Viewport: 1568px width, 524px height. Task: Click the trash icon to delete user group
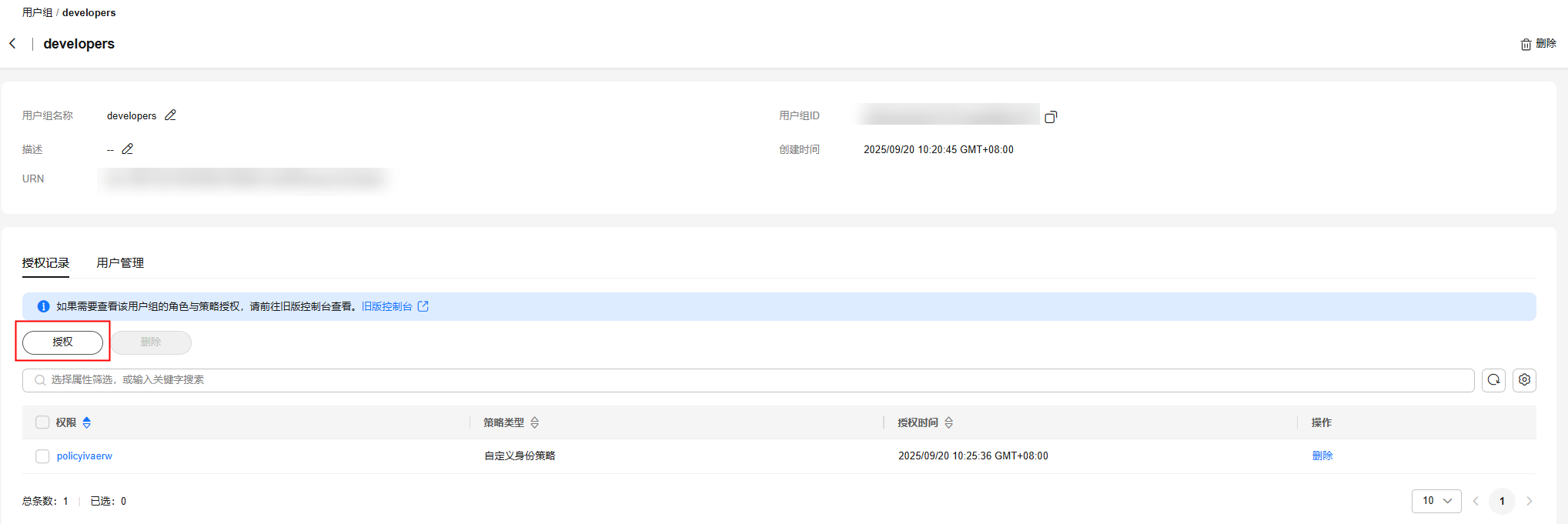point(1526,45)
